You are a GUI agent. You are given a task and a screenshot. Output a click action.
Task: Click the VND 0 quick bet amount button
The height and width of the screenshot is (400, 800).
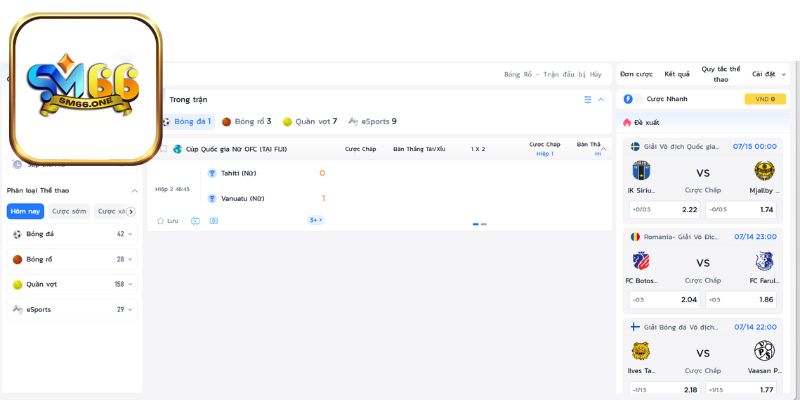pos(765,99)
